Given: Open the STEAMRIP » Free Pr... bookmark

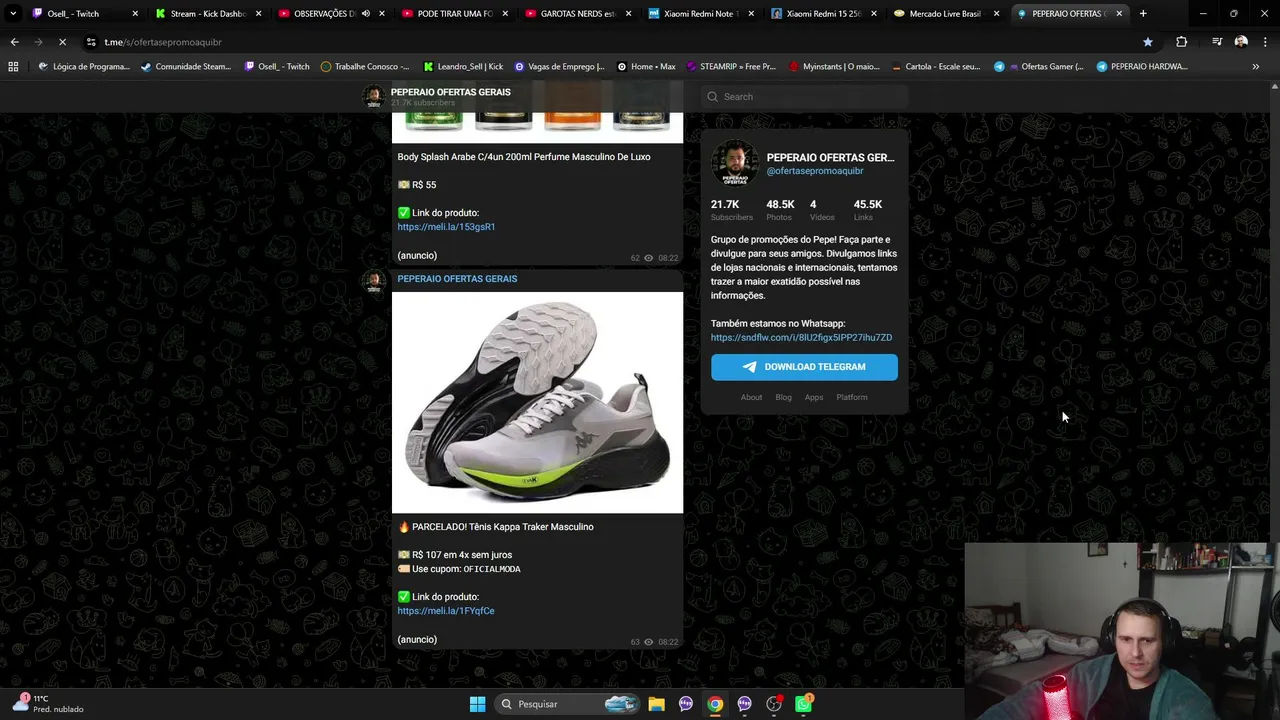Looking at the screenshot, I should [x=731, y=66].
